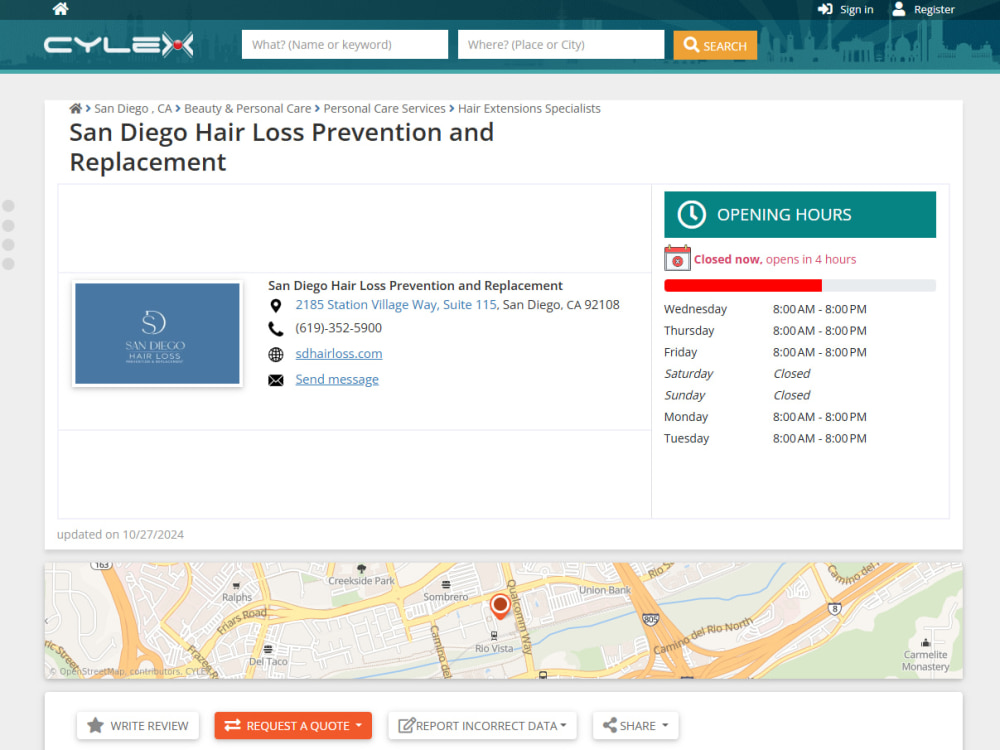Open the Write Review button
This screenshot has width=1000, height=750.
point(138,725)
